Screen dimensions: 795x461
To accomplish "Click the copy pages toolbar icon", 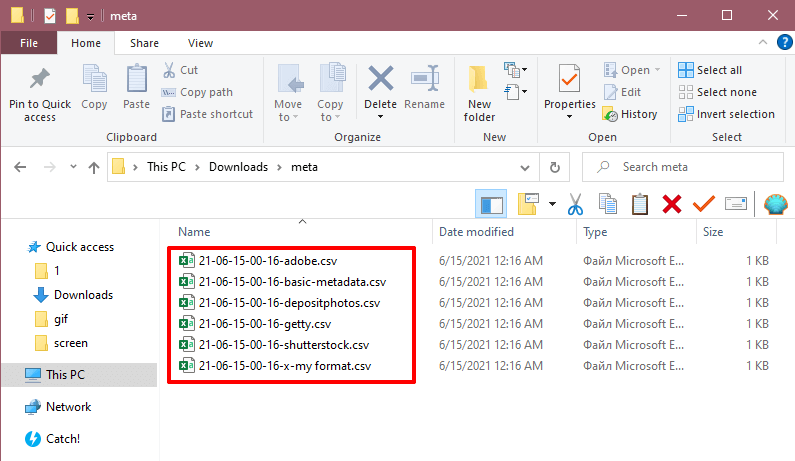I will click(x=607, y=204).
